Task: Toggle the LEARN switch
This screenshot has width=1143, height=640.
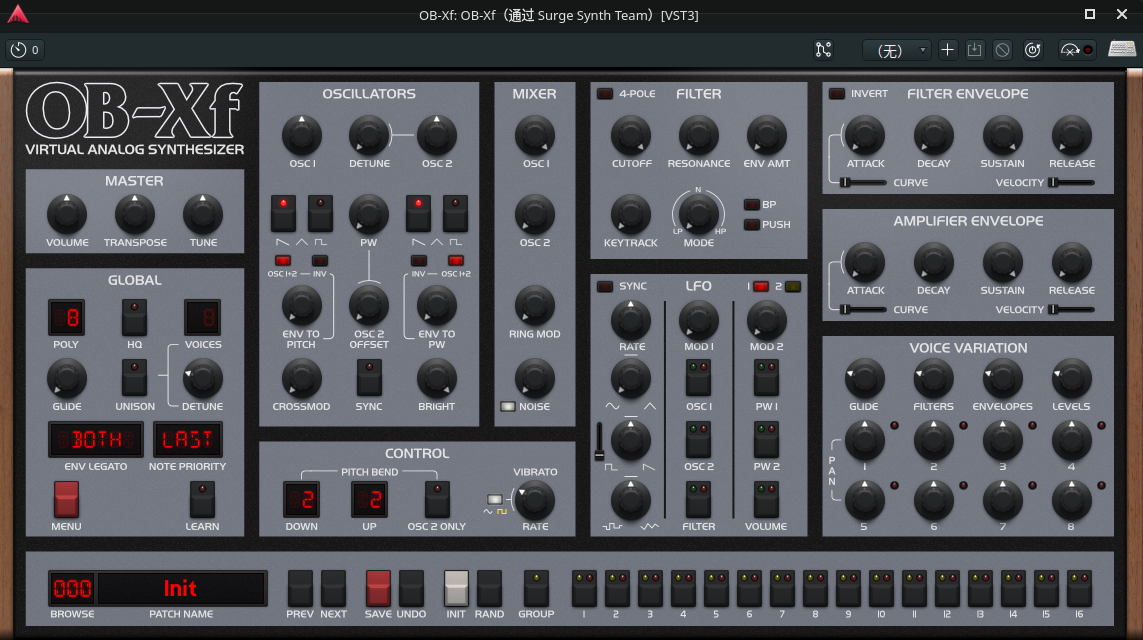Action: point(202,499)
